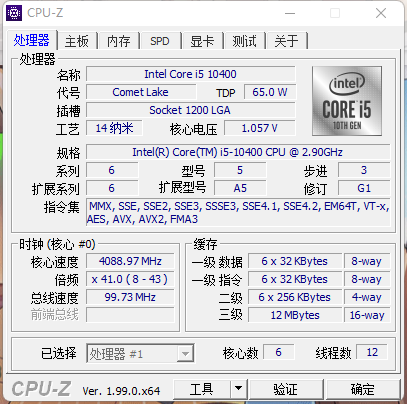Open the 显卡 tab
407x404 pixels.
click(202, 41)
